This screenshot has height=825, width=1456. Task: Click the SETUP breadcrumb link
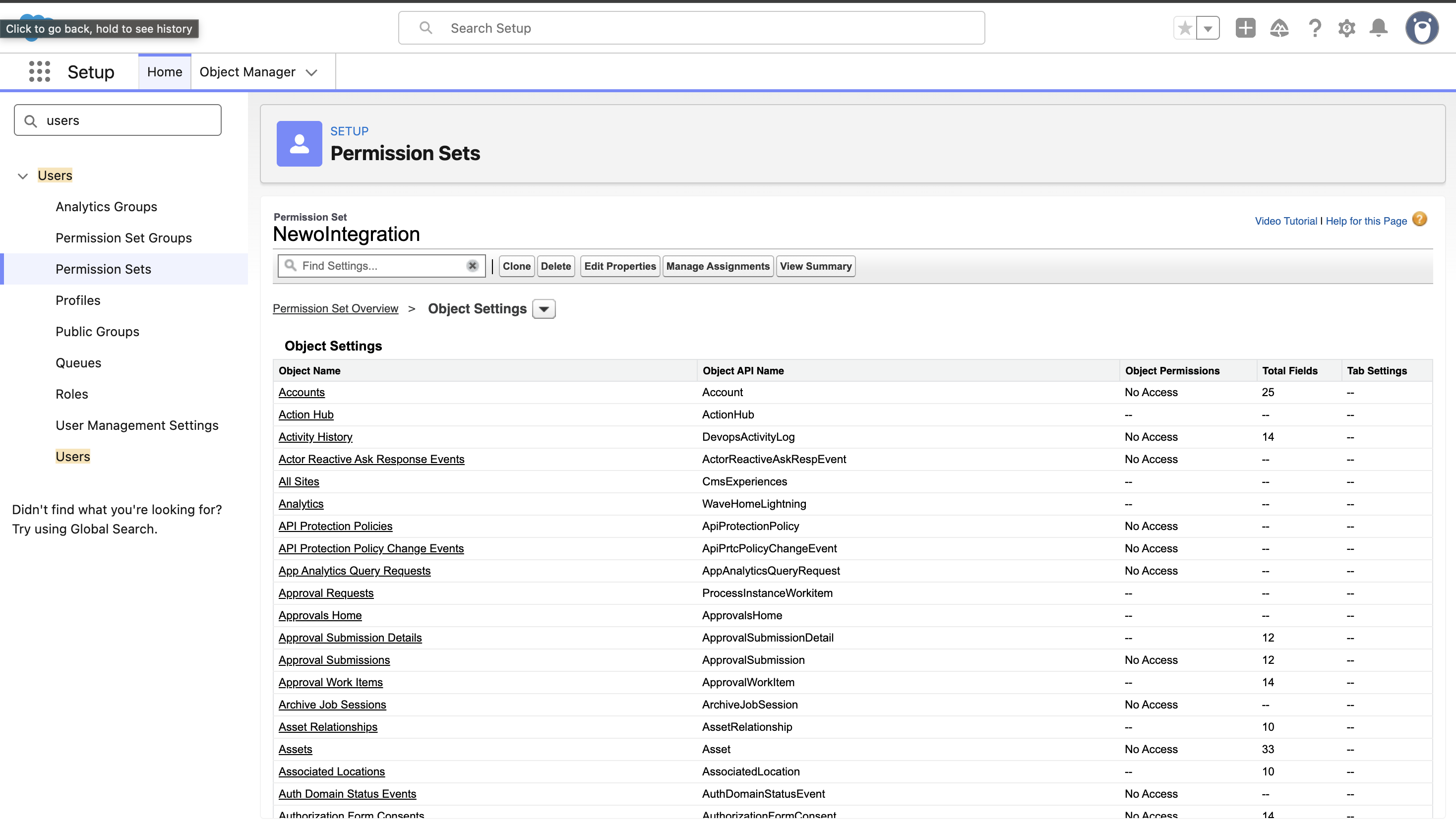349,131
